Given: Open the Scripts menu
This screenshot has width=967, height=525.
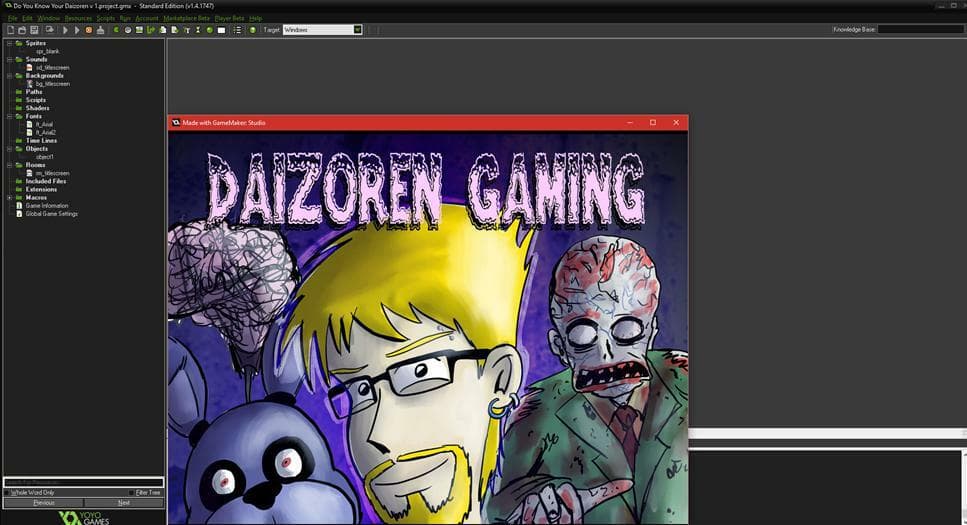Looking at the screenshot, I should point(105,19).
